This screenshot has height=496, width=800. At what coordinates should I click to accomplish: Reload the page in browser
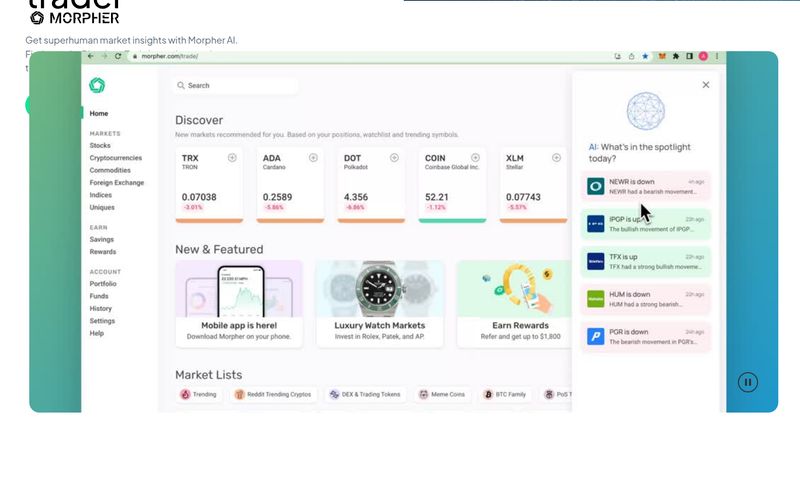[x=118, y=56]
